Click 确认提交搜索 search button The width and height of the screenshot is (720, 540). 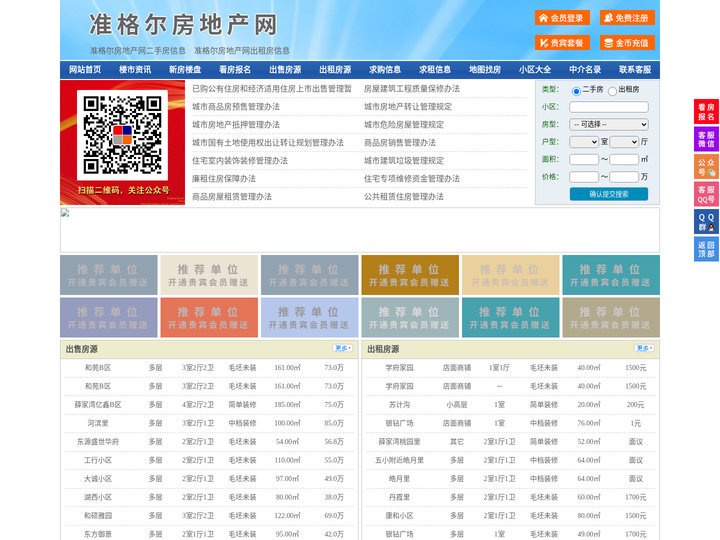tap(609, 194)
